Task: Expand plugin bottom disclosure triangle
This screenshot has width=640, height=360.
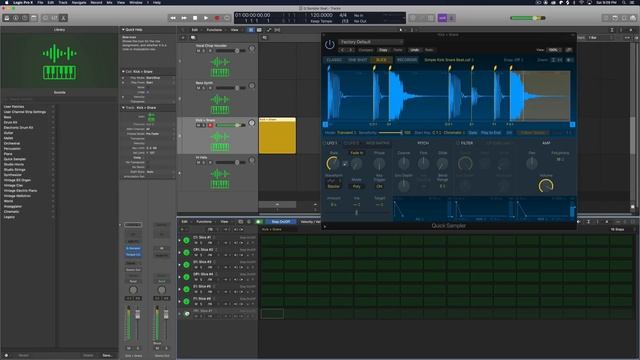Action: [325, 226]
